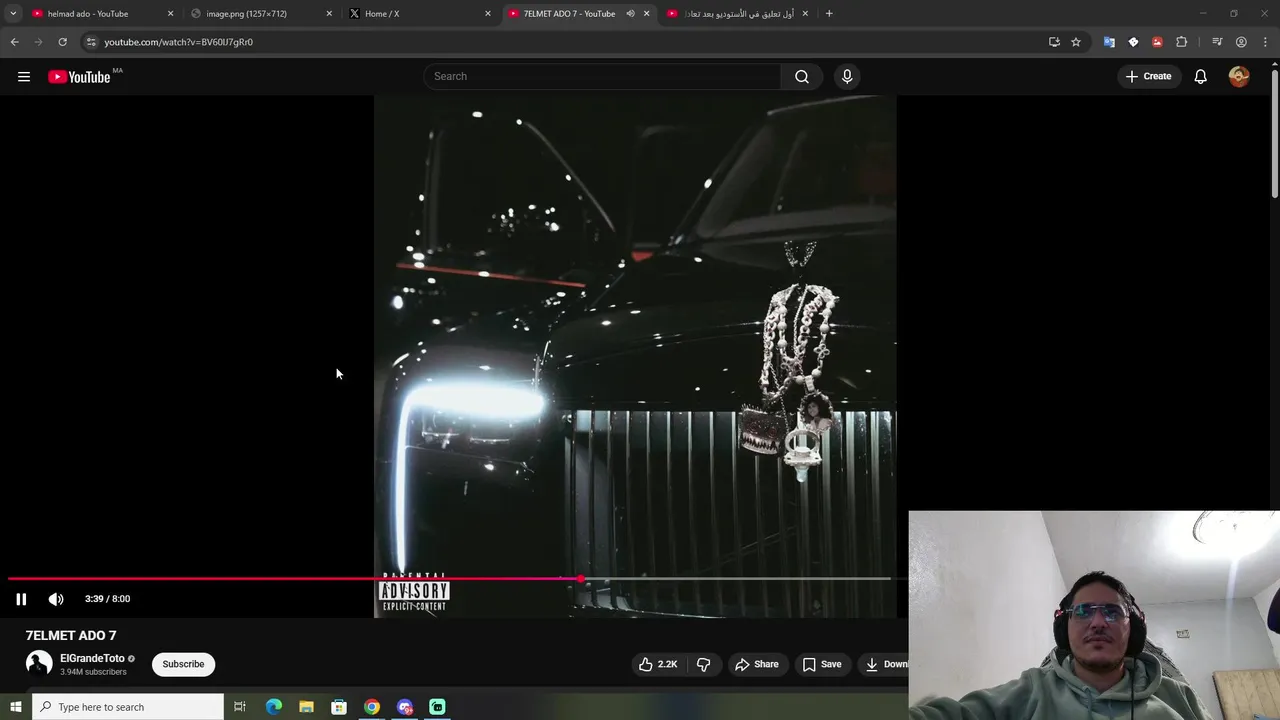The height and width of the screenshot is (720, 1280).
Task: Pause the video playback
Action: point(21,599)
